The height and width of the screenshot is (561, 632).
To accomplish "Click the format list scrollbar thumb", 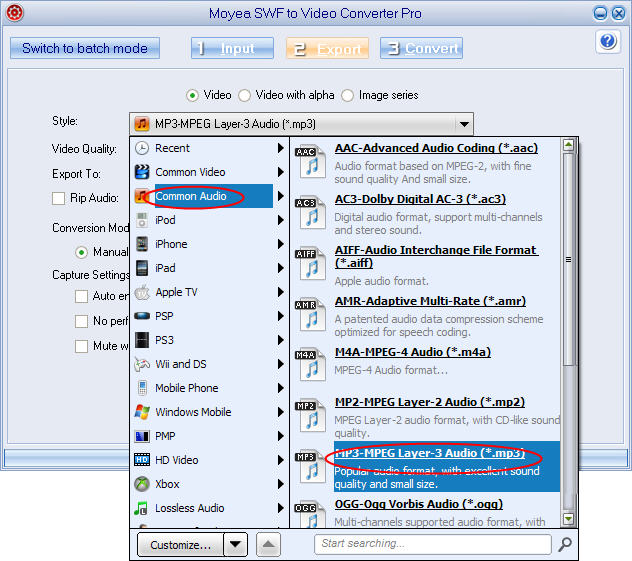I will pos(568,260).
